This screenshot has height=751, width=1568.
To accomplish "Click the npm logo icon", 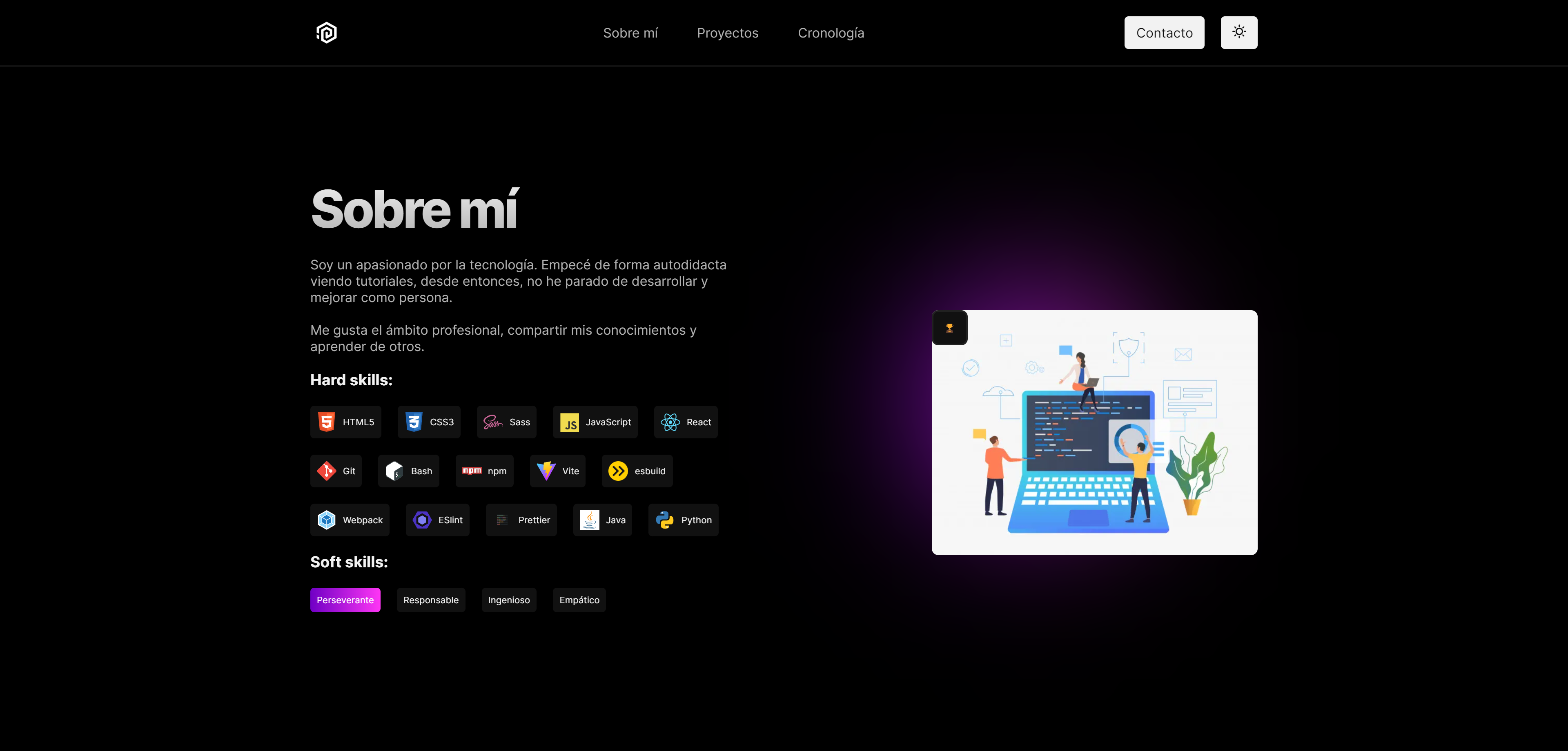I will pyautogui.click(x=472, y=471).
